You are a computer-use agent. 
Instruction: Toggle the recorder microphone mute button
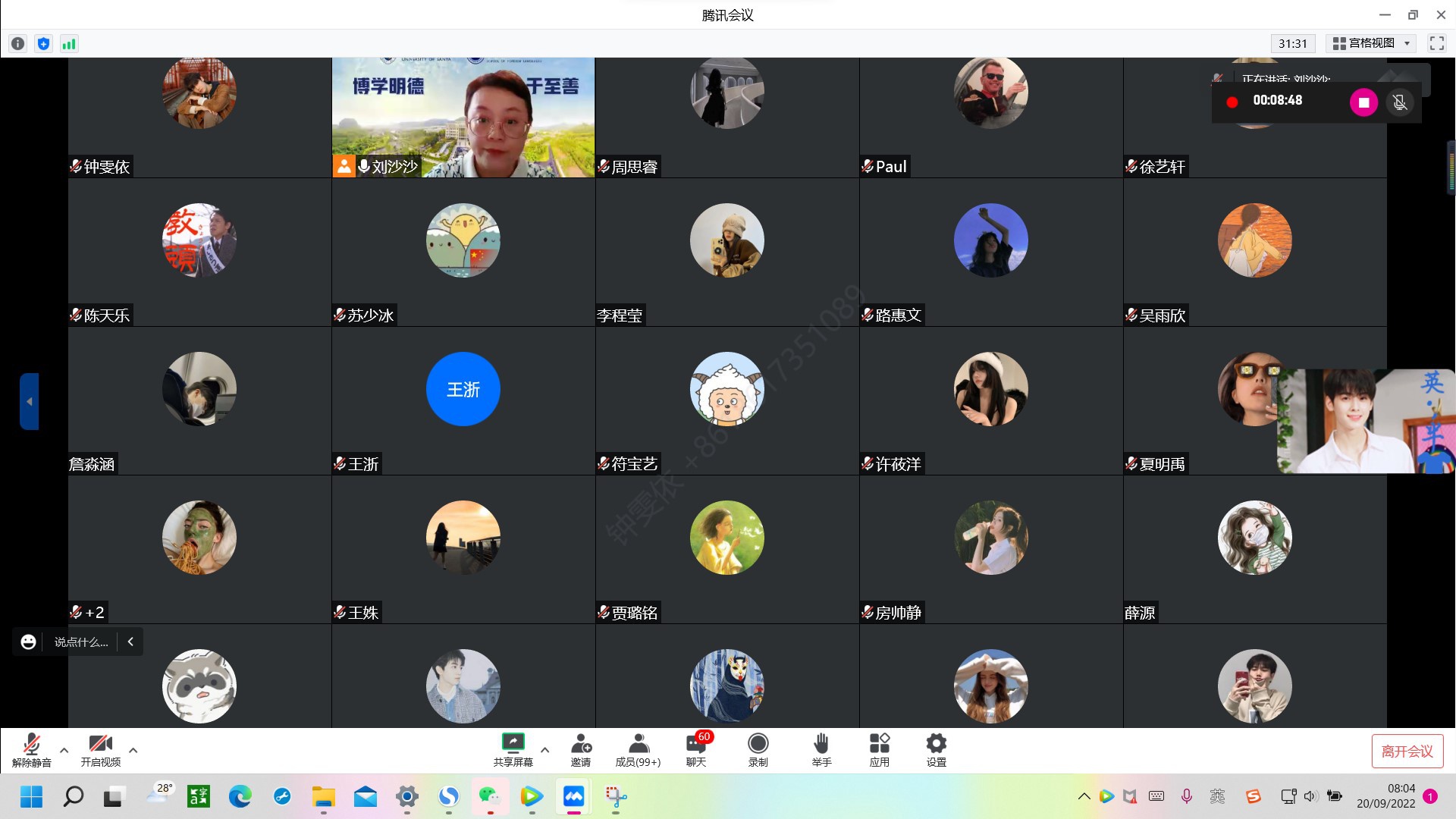1400,102
